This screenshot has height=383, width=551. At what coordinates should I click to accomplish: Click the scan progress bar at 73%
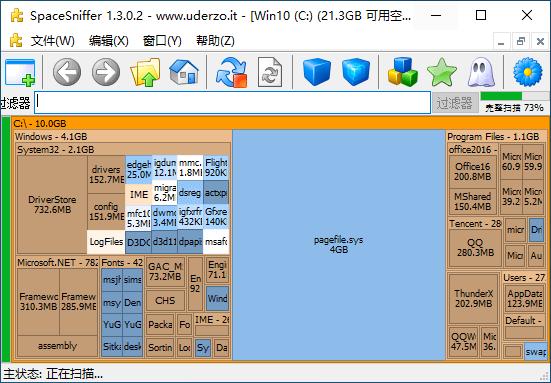(x=514, y=96)
